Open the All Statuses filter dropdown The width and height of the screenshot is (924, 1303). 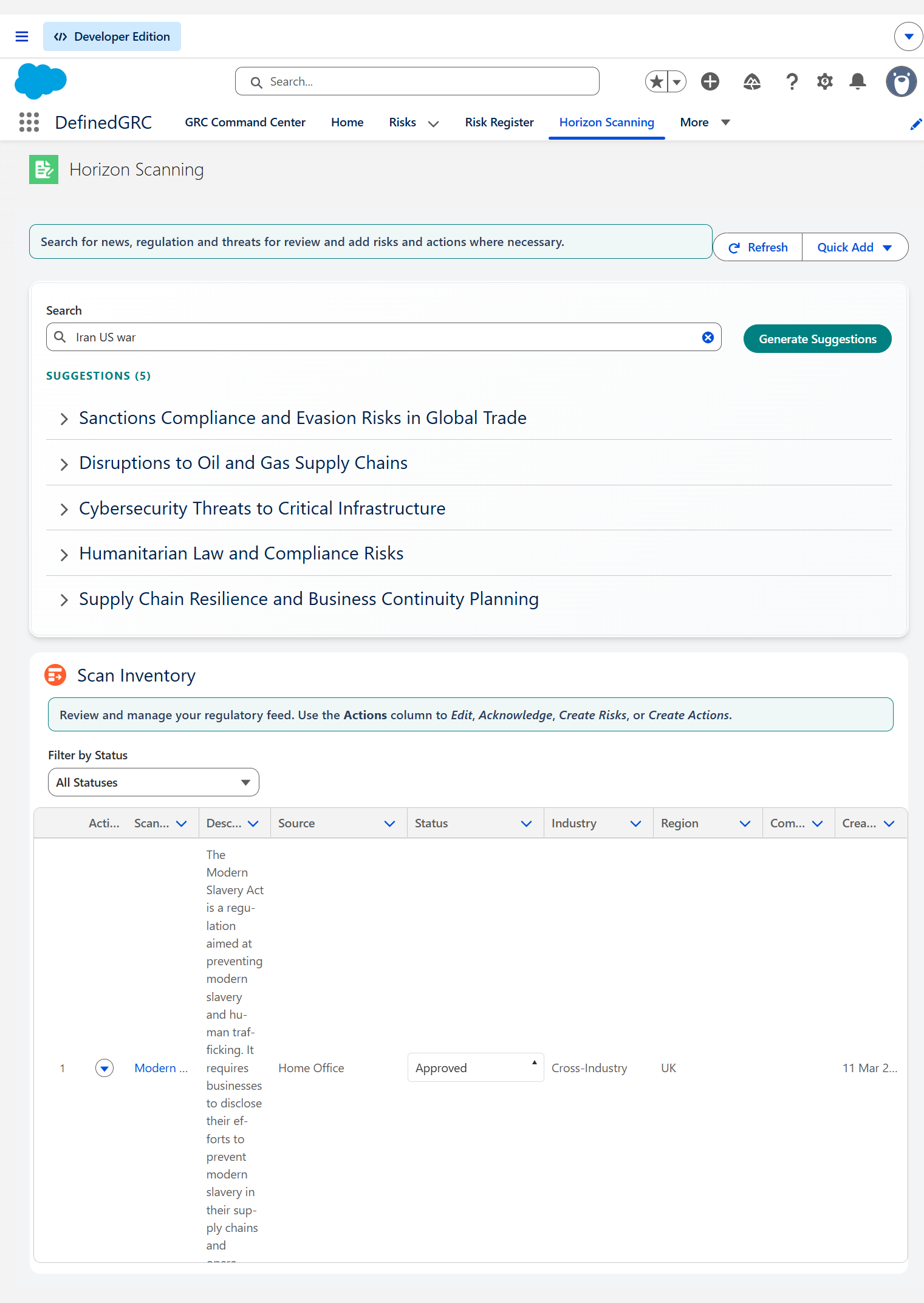(154, 782)
